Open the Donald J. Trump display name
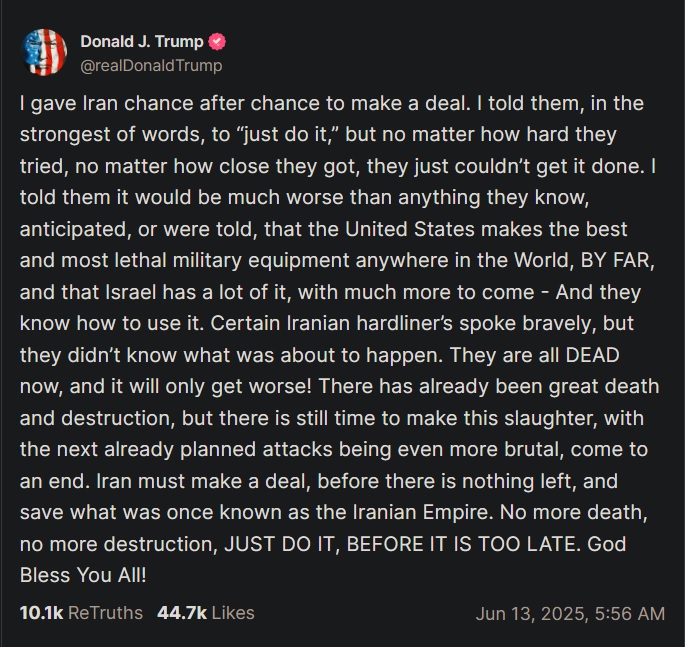Viewport: 685px width, 647px height. (141, 42)
